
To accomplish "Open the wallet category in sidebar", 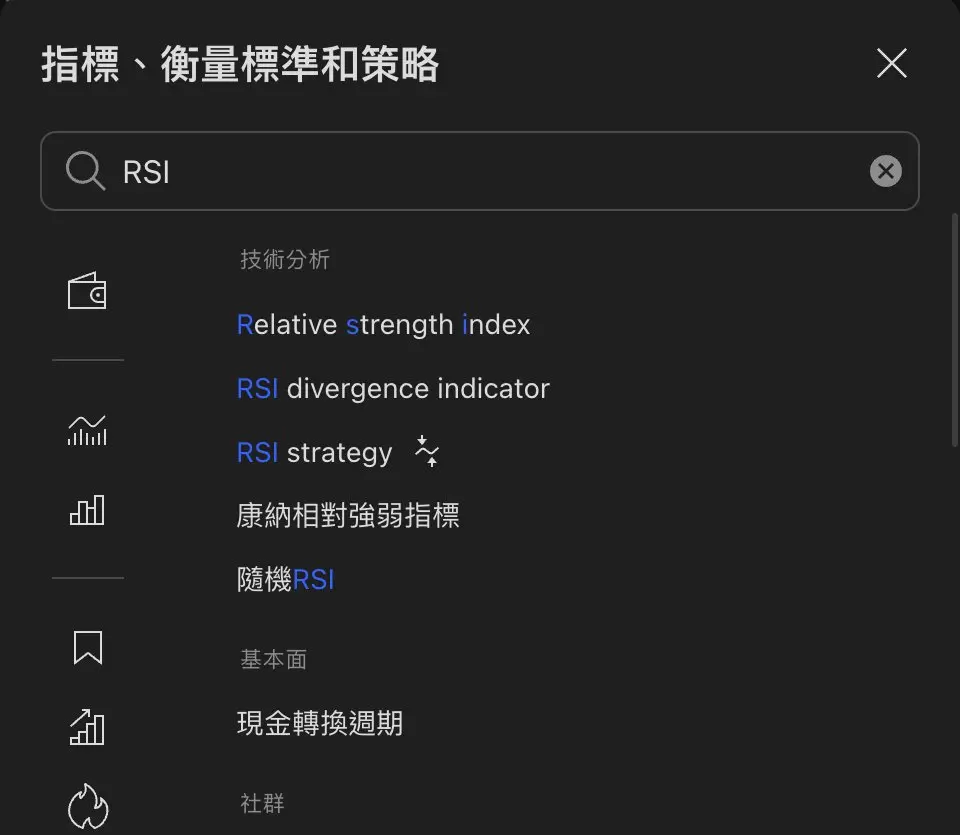I will tap(87, 291).
